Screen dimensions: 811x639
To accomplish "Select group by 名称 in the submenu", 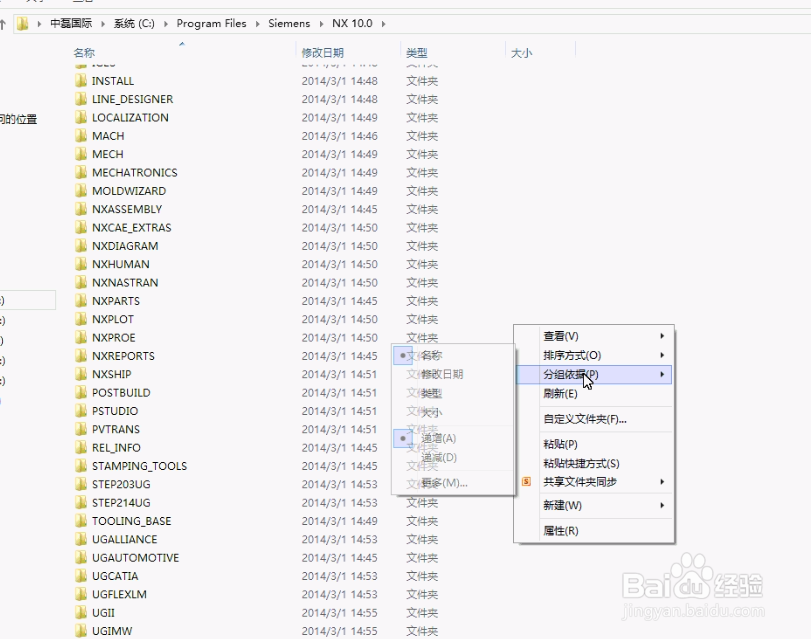I will pyautogui.click(x=453, y=355).
